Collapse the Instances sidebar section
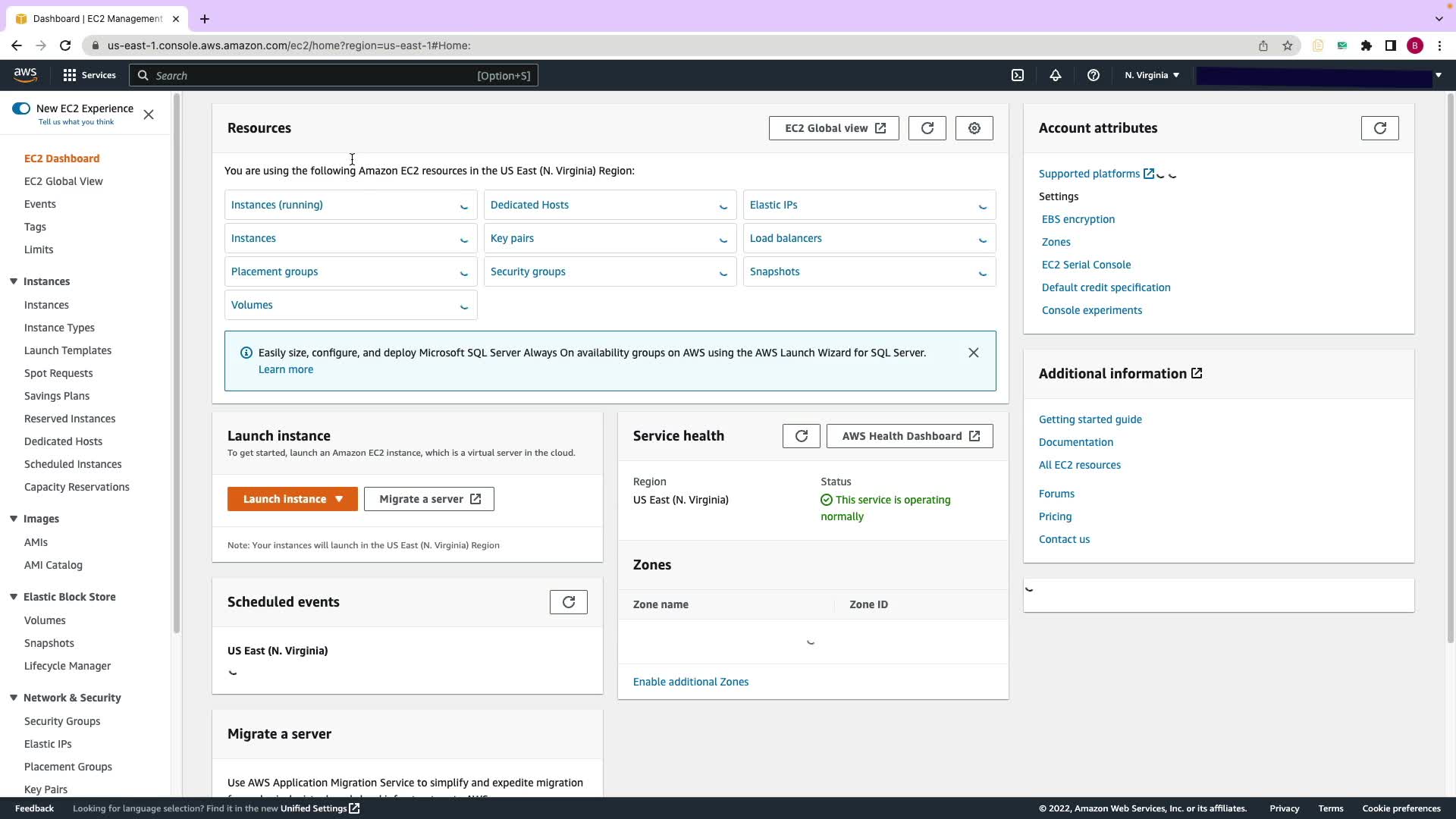Image resolution: width=1456 pixels, height=819 pixels. [x=14, y=281]
